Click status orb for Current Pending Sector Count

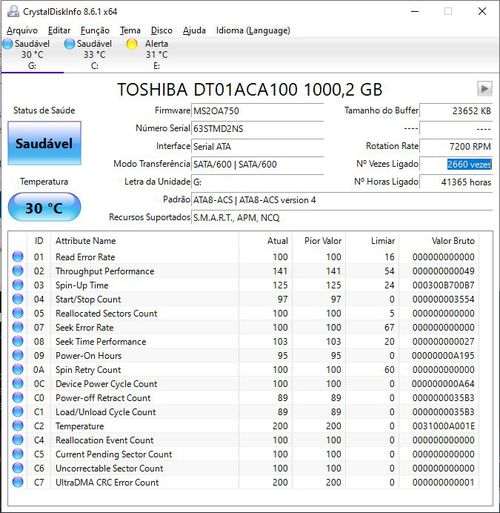click(x=18, y=454)
